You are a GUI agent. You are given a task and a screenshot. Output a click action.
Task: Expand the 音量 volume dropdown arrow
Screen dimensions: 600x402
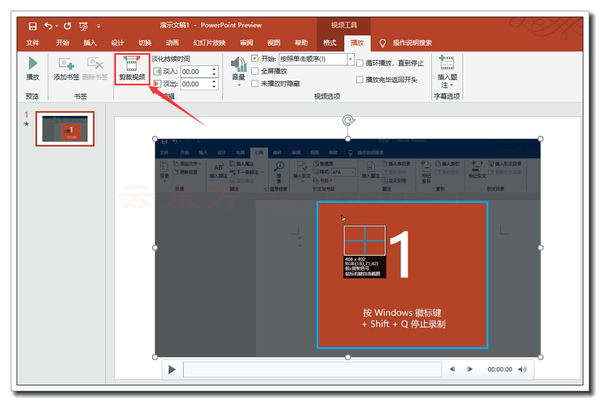click(x=239, y=85)
